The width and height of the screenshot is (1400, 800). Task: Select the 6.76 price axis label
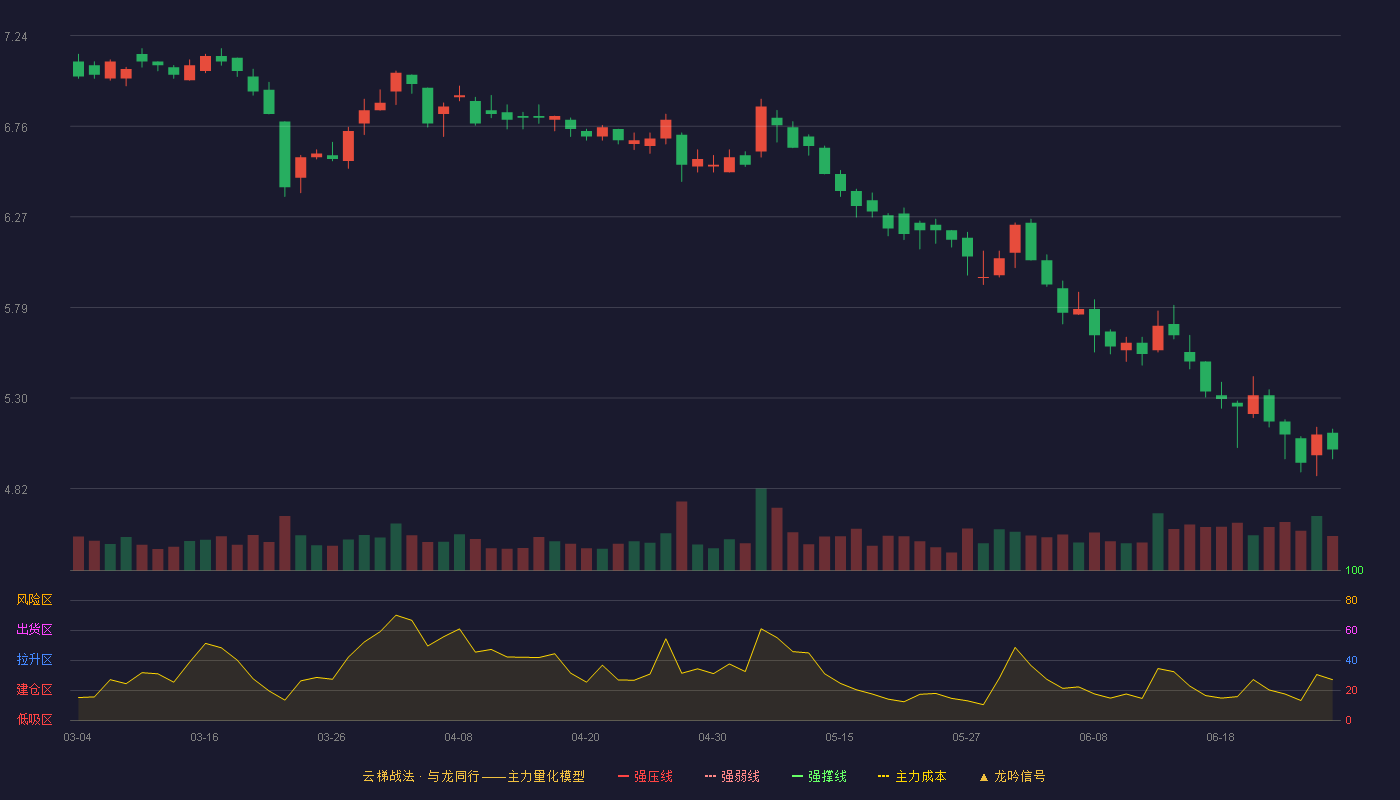point(16,127)
